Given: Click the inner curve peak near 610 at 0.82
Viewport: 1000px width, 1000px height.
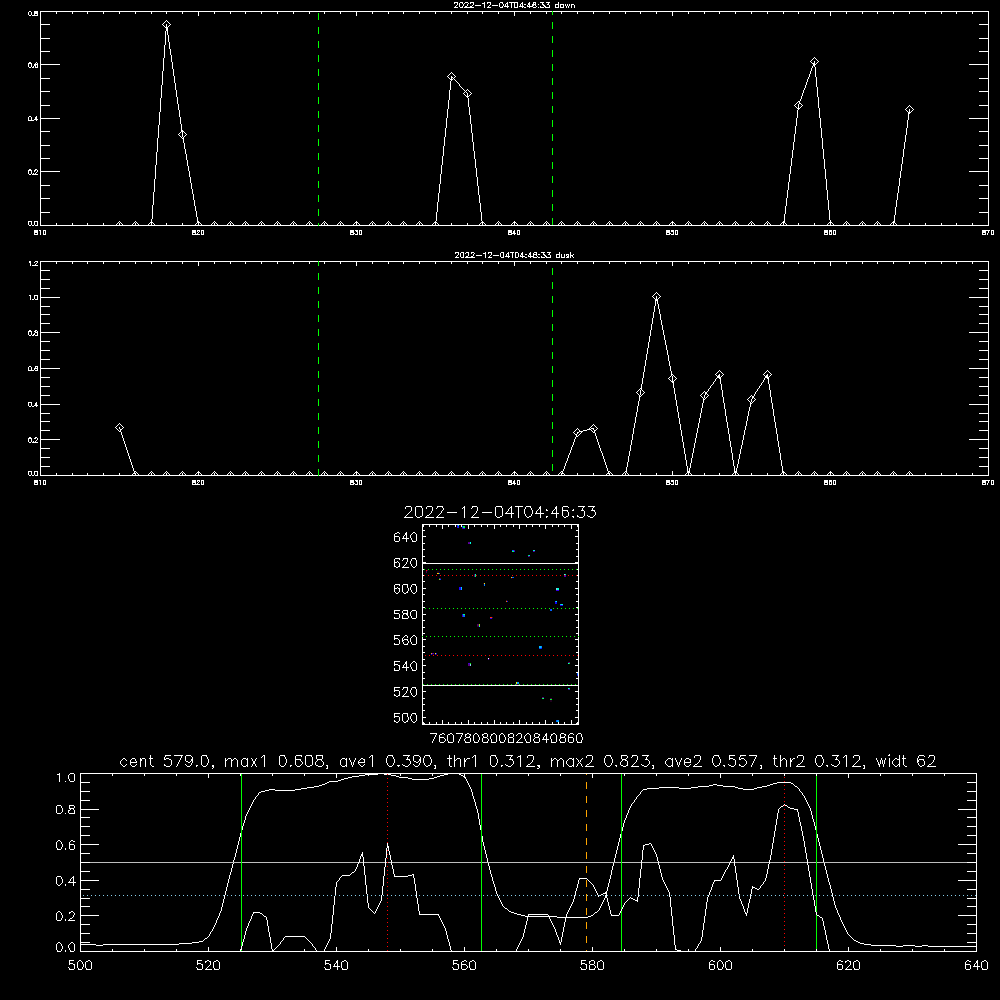Looking at the screenshot, I should pos(784,805).
